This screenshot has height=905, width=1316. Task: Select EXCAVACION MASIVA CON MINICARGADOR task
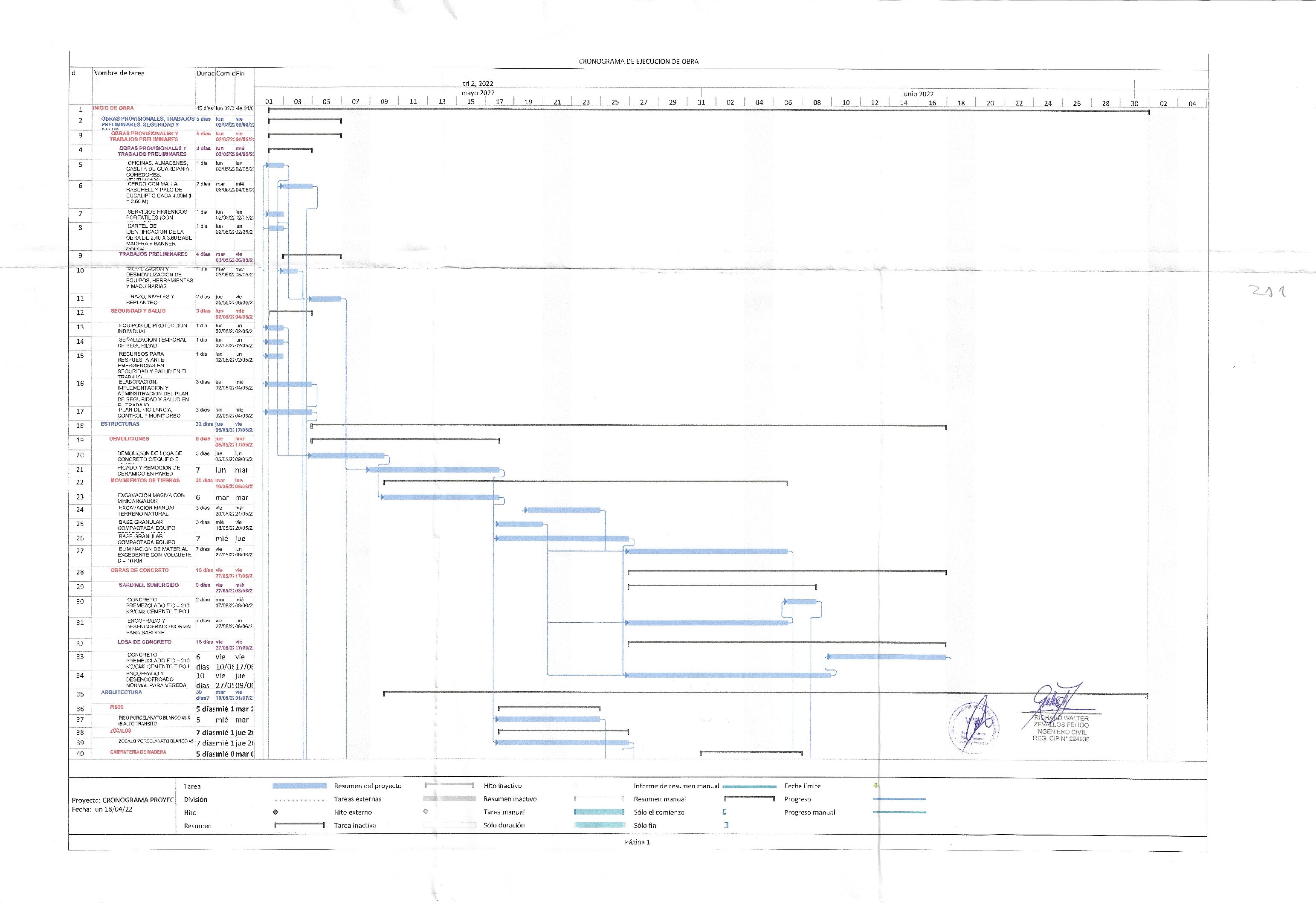pyautogui.click(x=151, y=498)
